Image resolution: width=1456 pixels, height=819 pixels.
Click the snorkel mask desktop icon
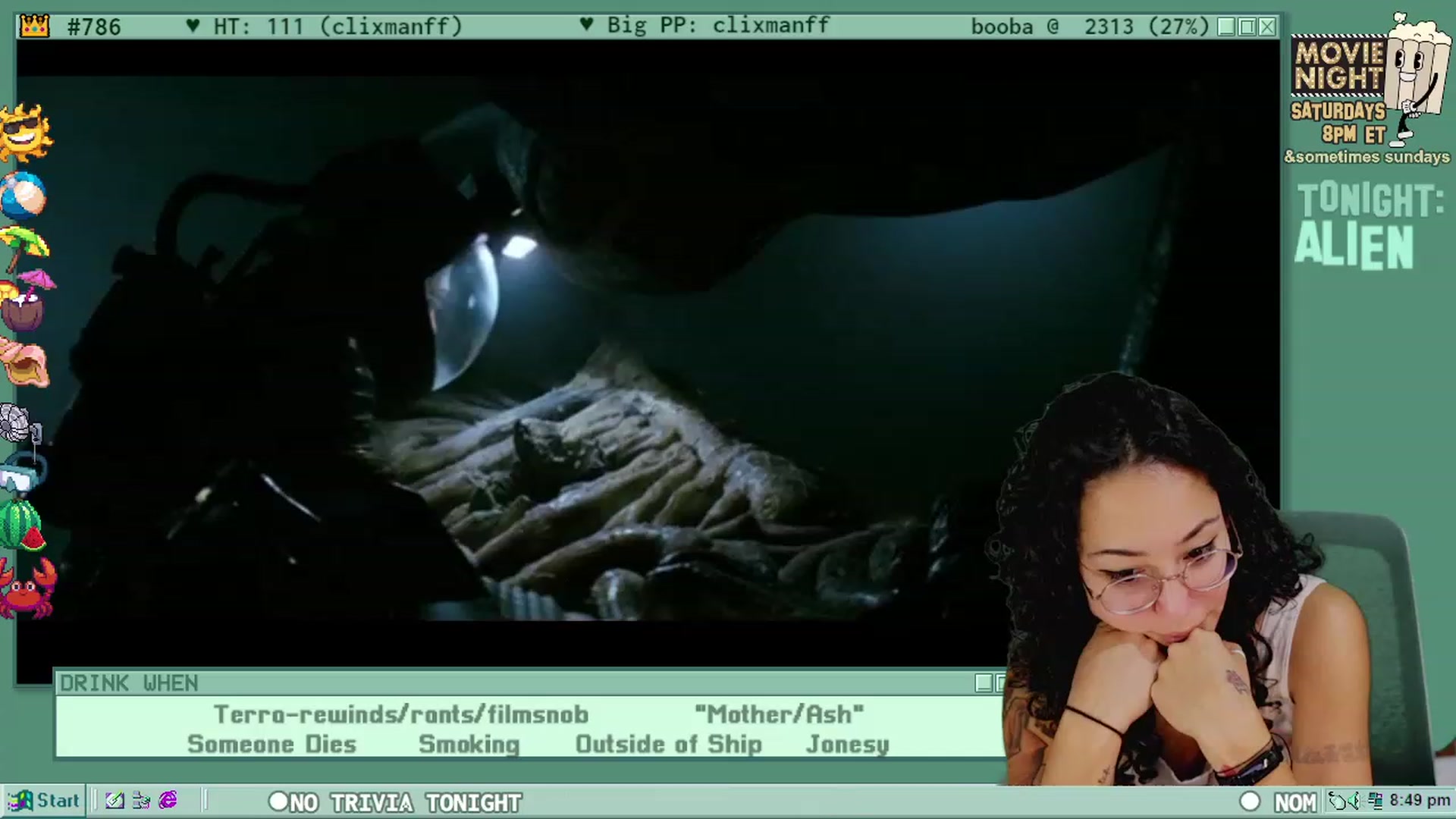click(x=23, y=473)
